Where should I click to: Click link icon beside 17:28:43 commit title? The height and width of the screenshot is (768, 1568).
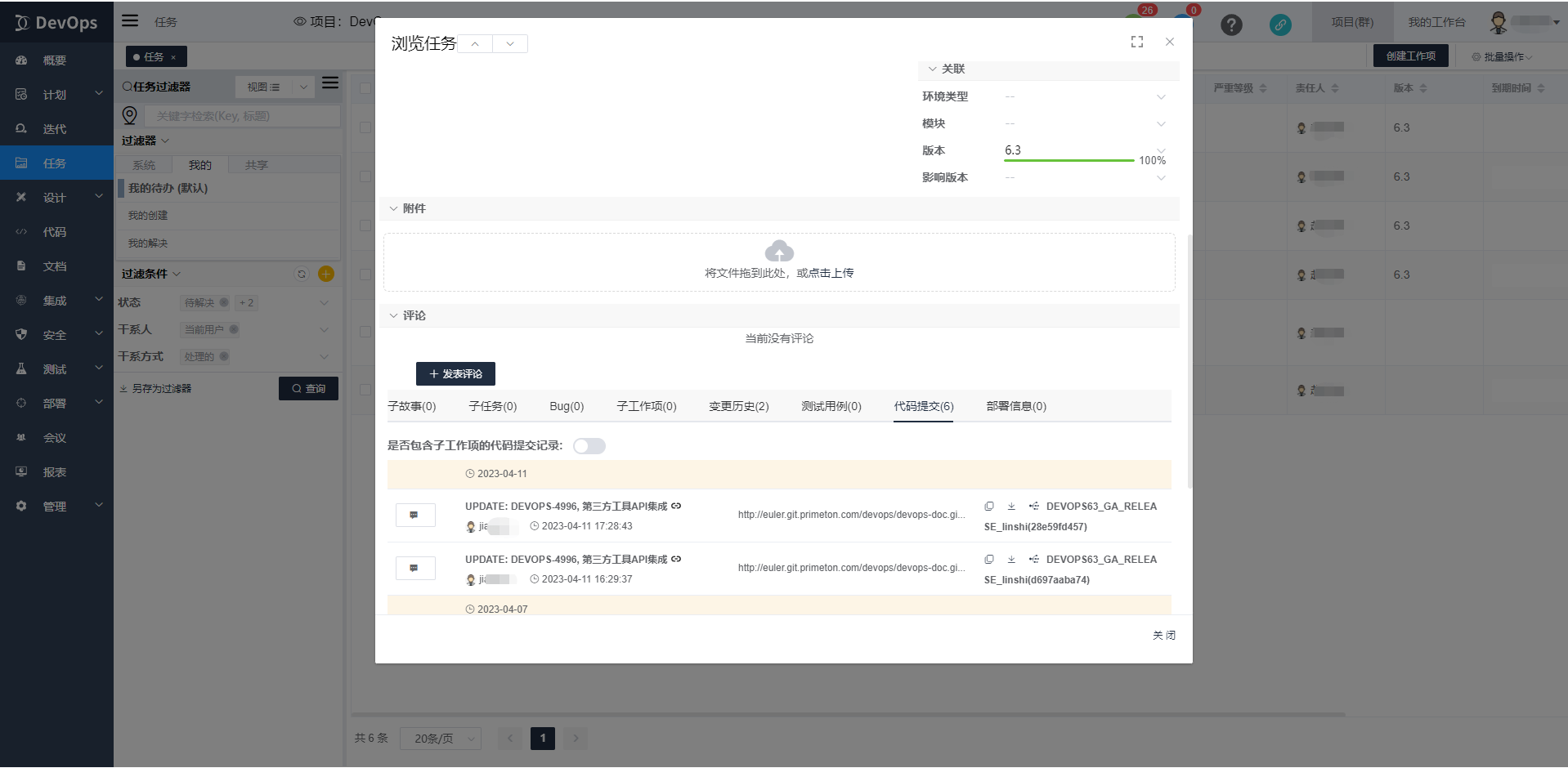pyautogui.click(x=676, y=507)
